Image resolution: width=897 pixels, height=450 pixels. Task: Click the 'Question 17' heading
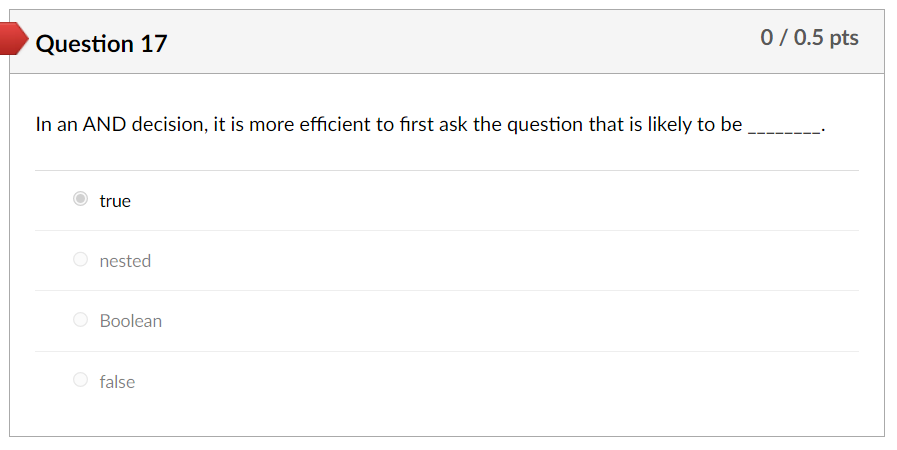[101, 43]
